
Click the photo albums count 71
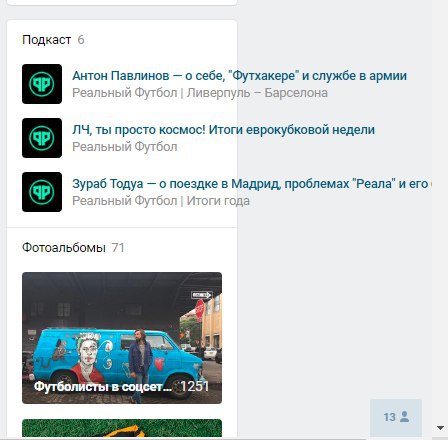coord(118,248)
